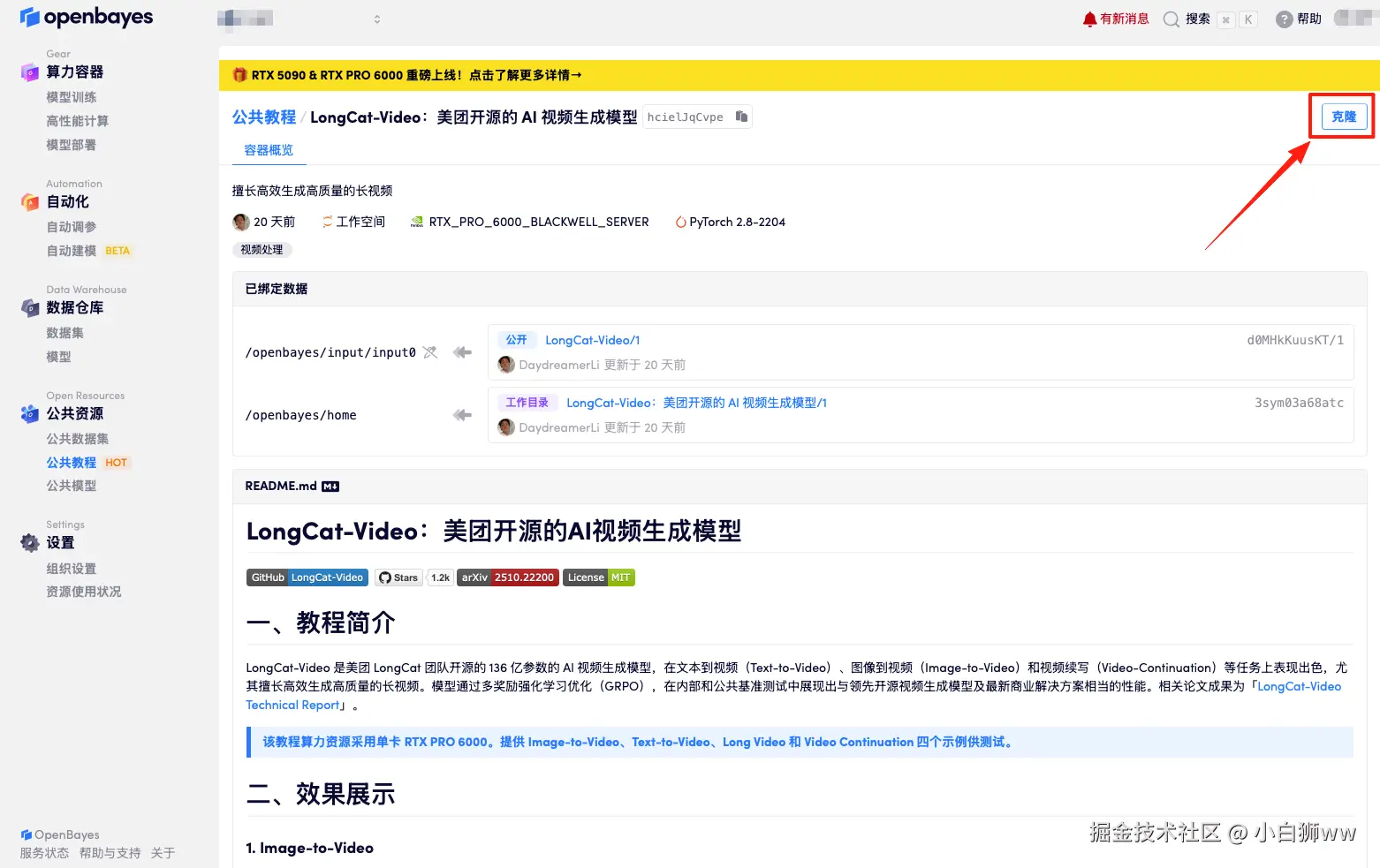
Task: Open the LongCat-Video/1 dataset link
Action: pyautogui.click(x=593, y=340)
